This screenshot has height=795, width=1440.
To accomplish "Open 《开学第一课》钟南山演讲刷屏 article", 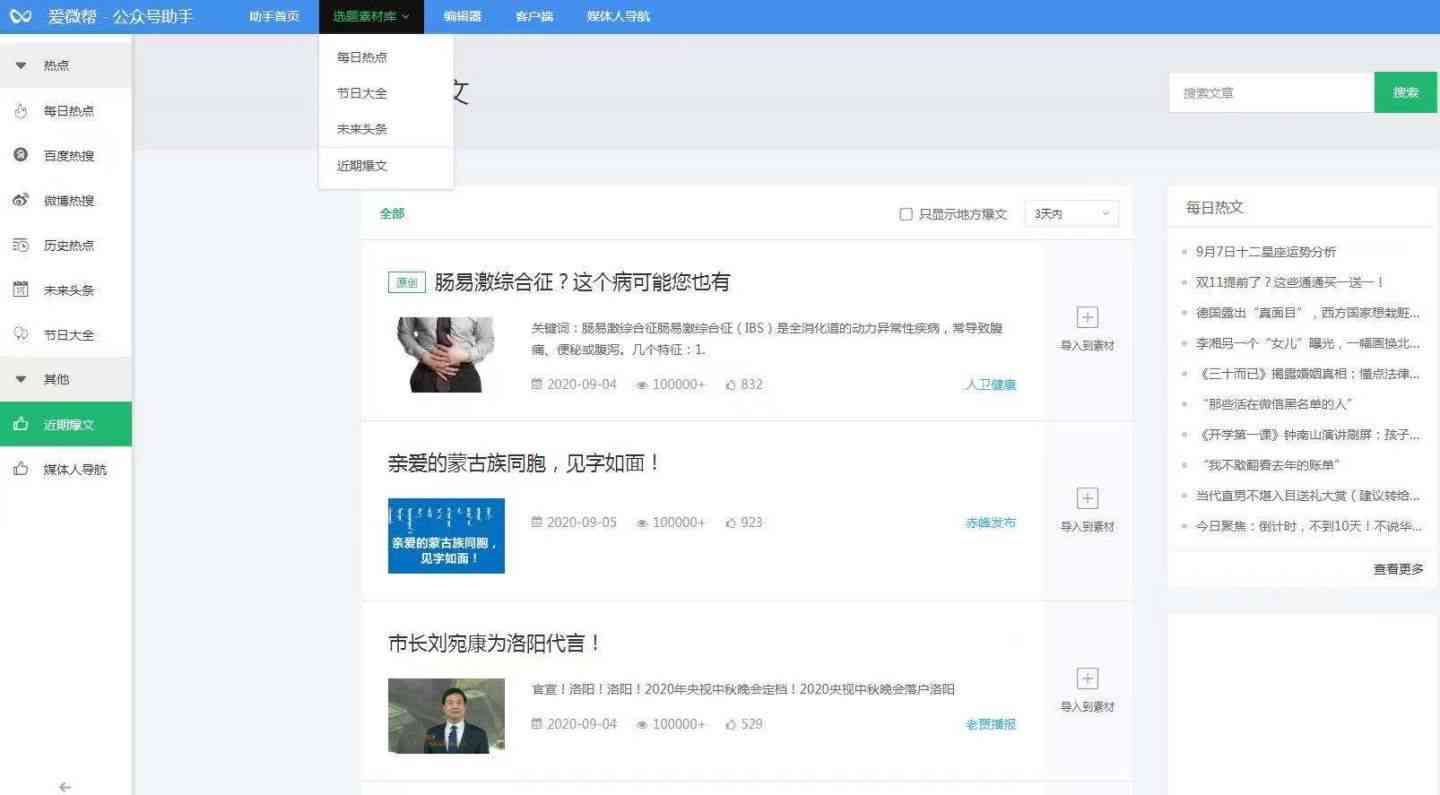I will pyautogui.click(x=1308, y=435).
